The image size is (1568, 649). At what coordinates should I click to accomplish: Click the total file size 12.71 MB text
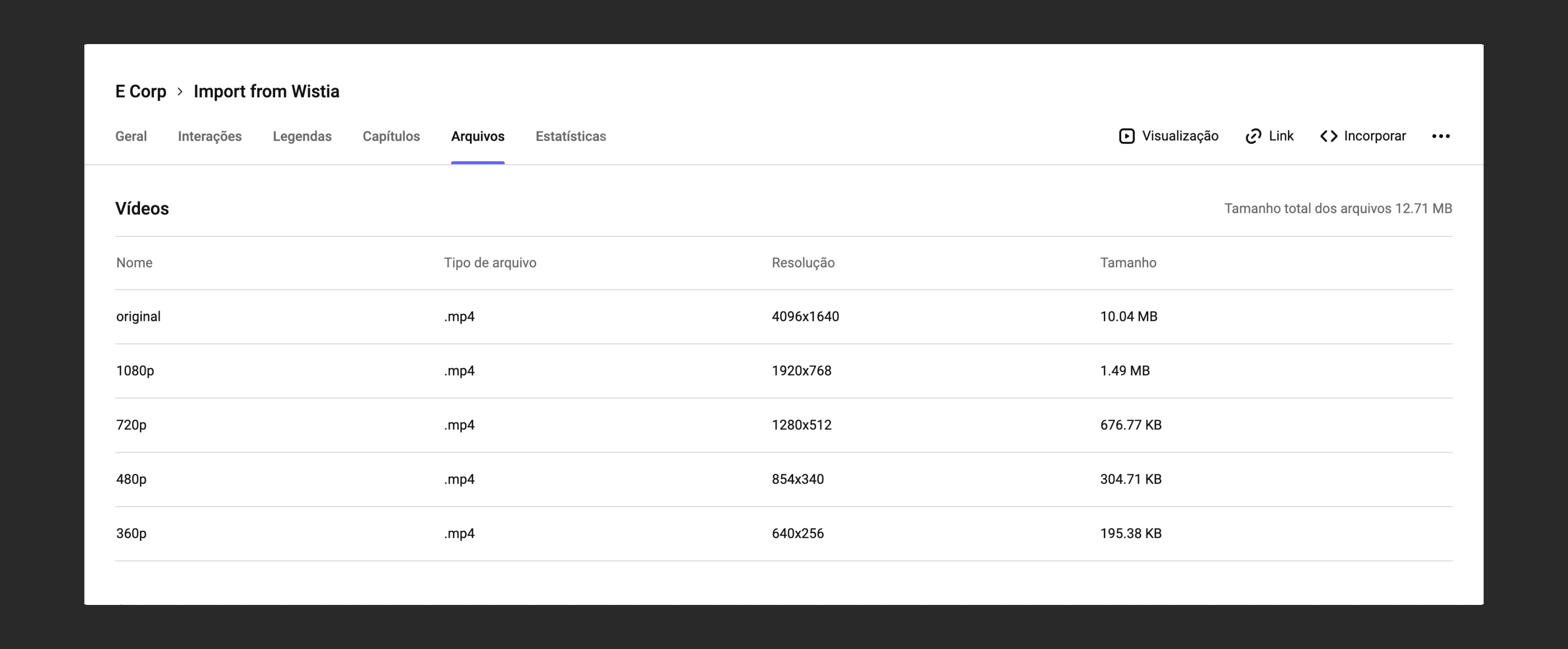1338,209
